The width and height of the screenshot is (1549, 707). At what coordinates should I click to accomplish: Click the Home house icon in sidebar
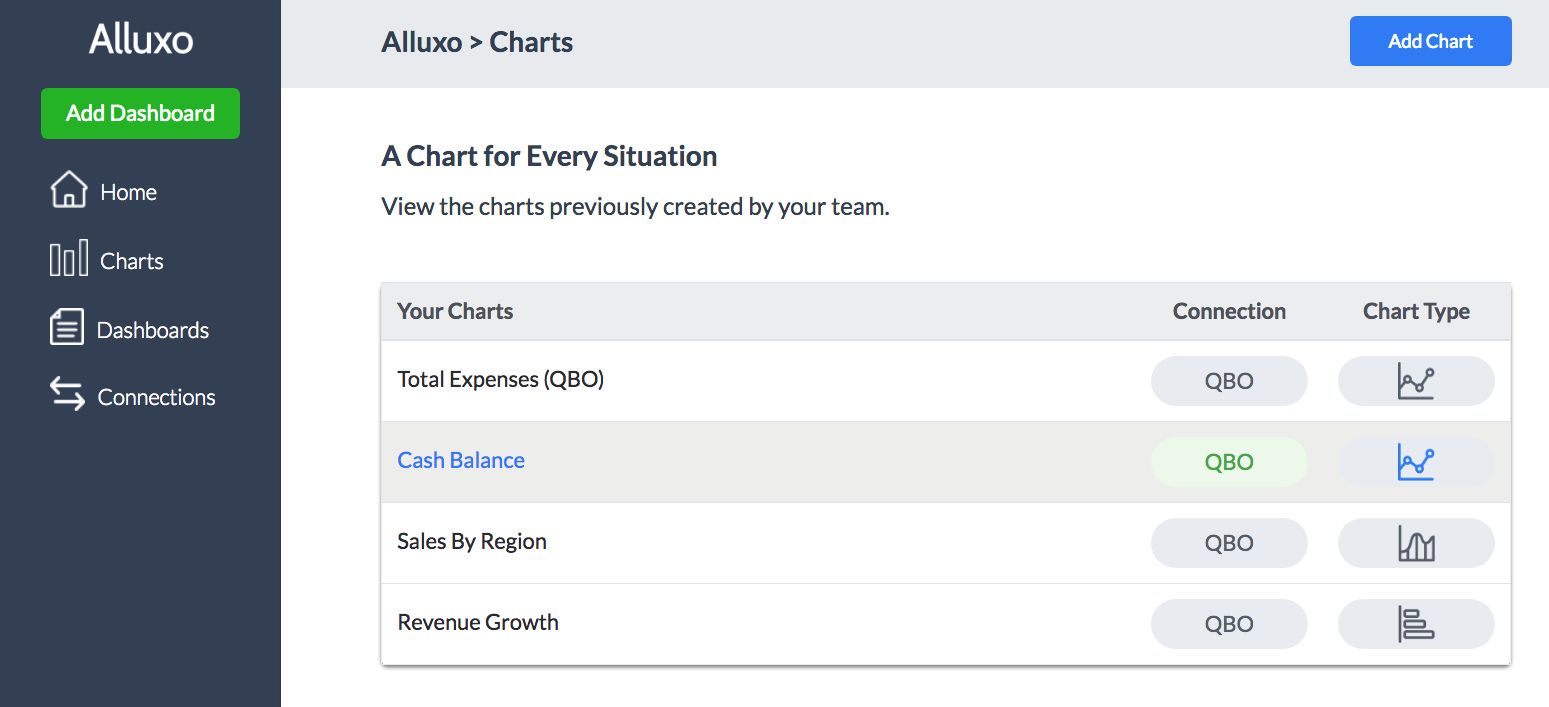point(68,190)
